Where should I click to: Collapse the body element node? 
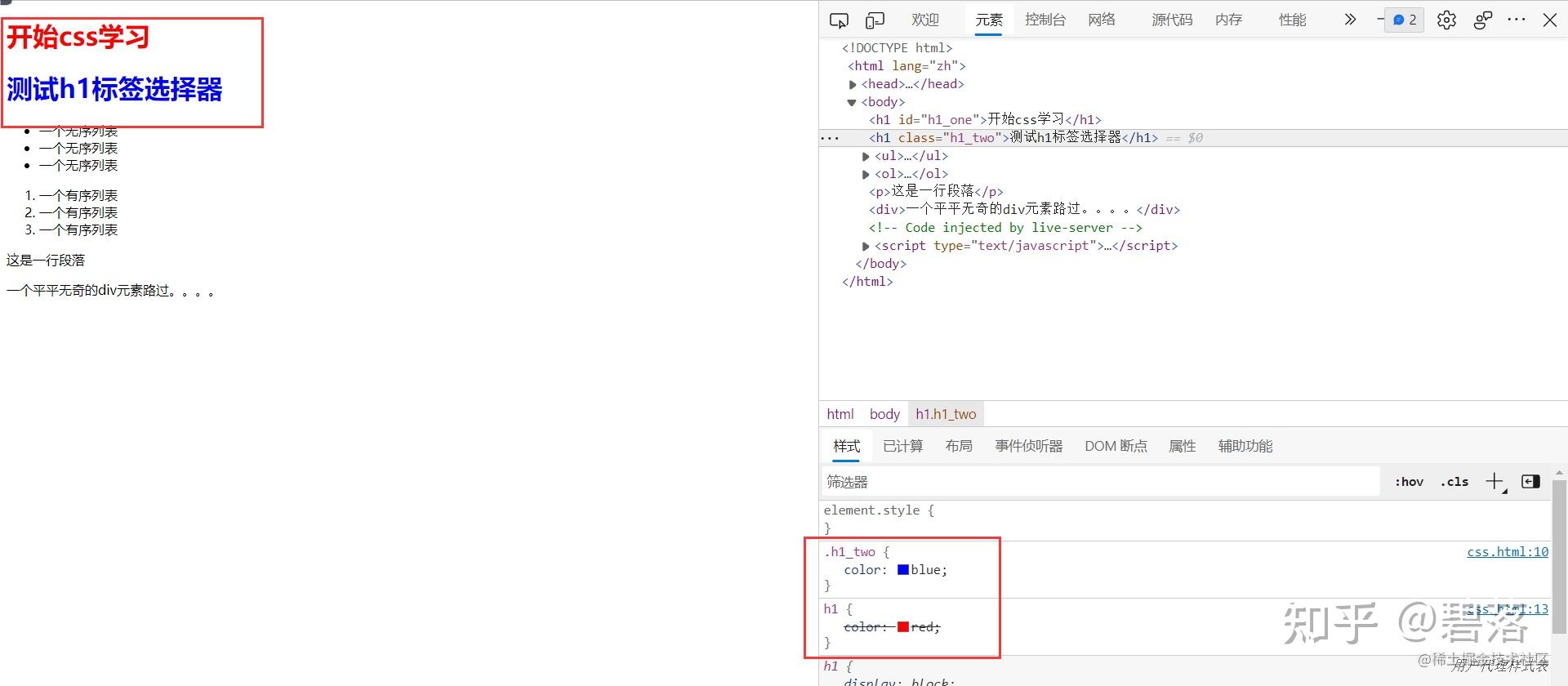852,102
